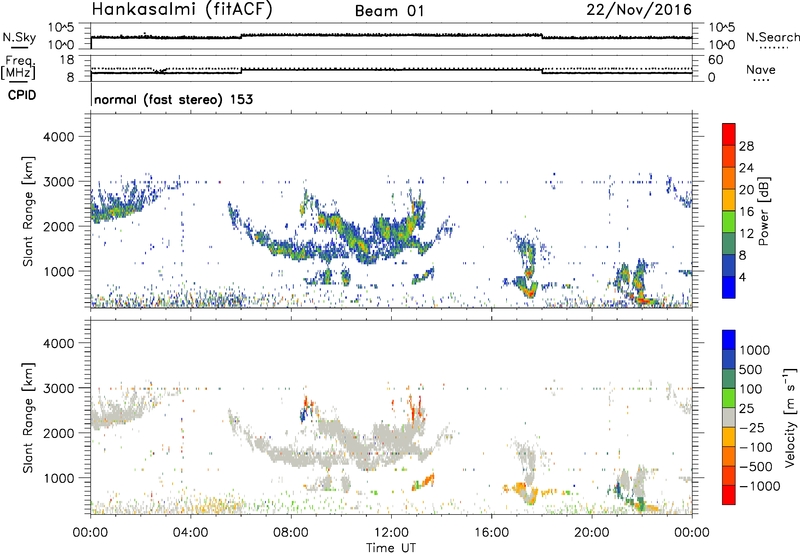Click the '20' label on the power colorbar
This screenshot has width=800, height=554.
tap(746, 190)
